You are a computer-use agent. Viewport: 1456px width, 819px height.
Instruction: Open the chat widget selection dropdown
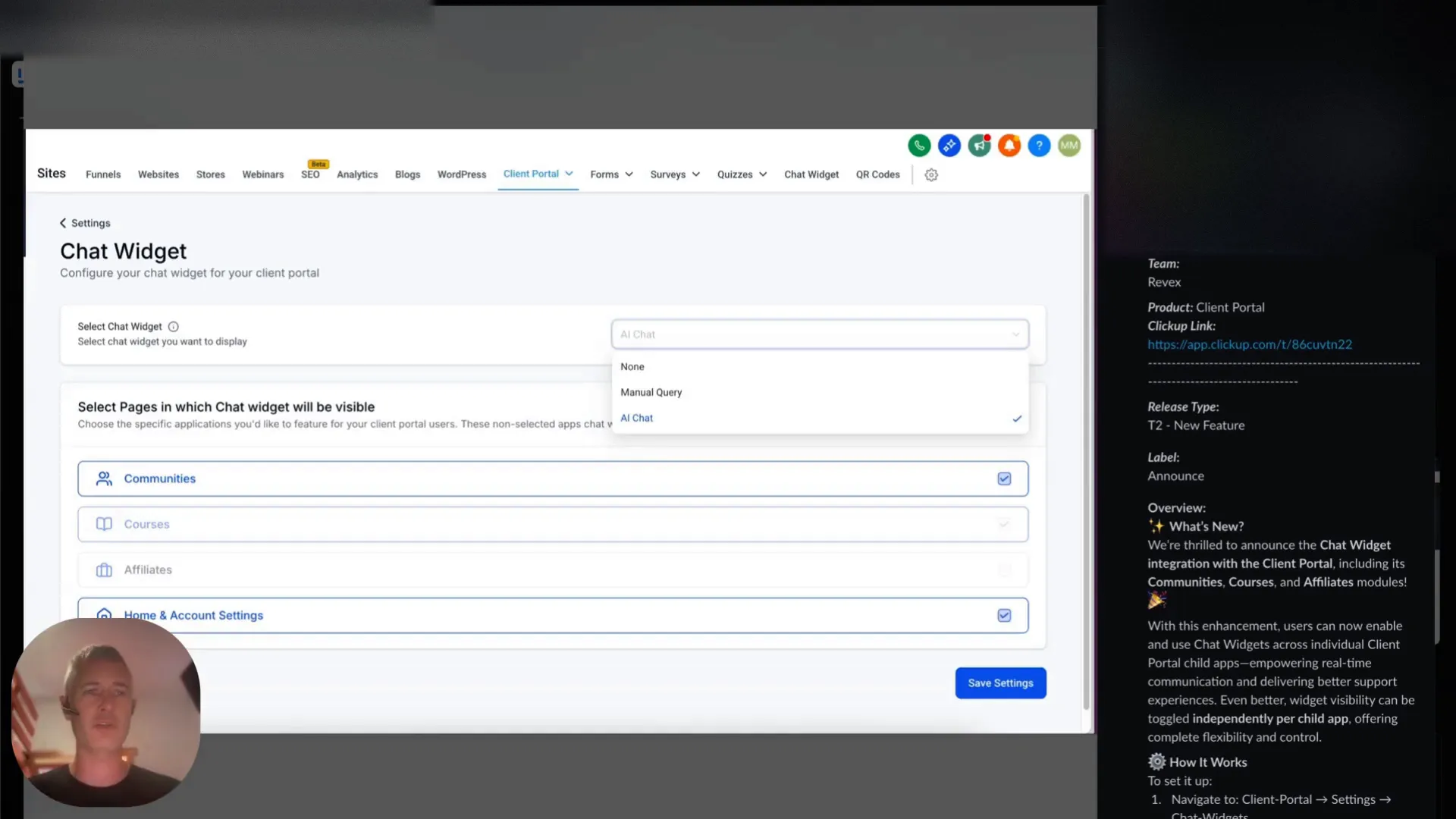click(x=820, y=334)
